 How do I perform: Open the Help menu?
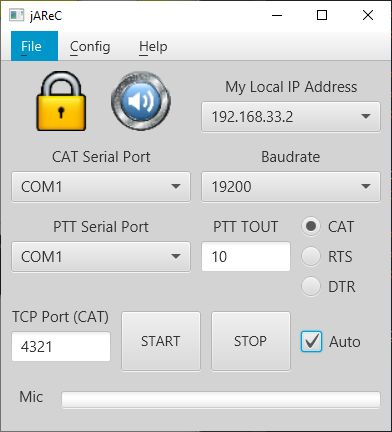(153, 46)
